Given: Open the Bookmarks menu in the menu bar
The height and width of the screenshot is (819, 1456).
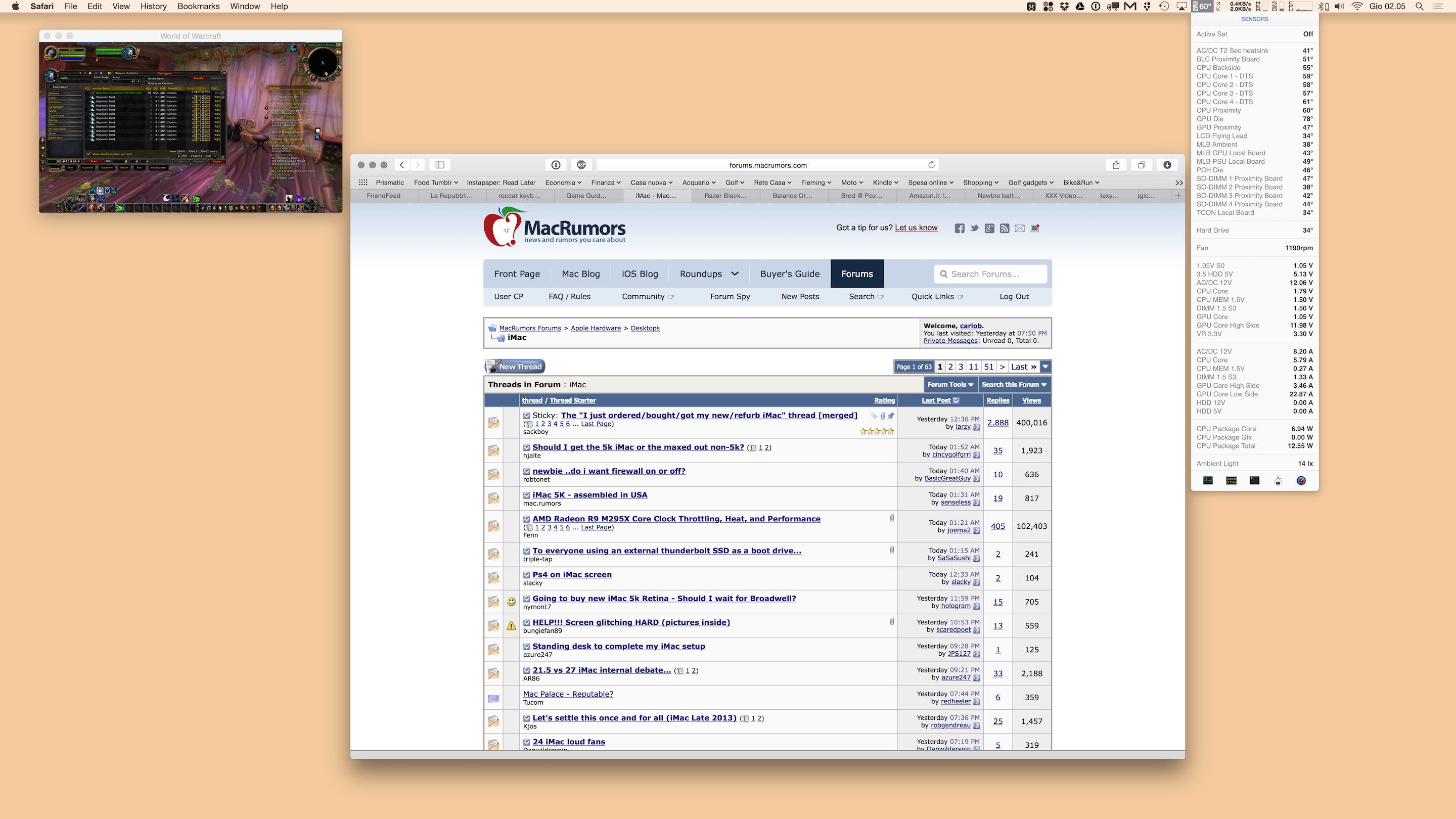Looking at the screenshot, I should pyautogui.click(x=198, y=6).
